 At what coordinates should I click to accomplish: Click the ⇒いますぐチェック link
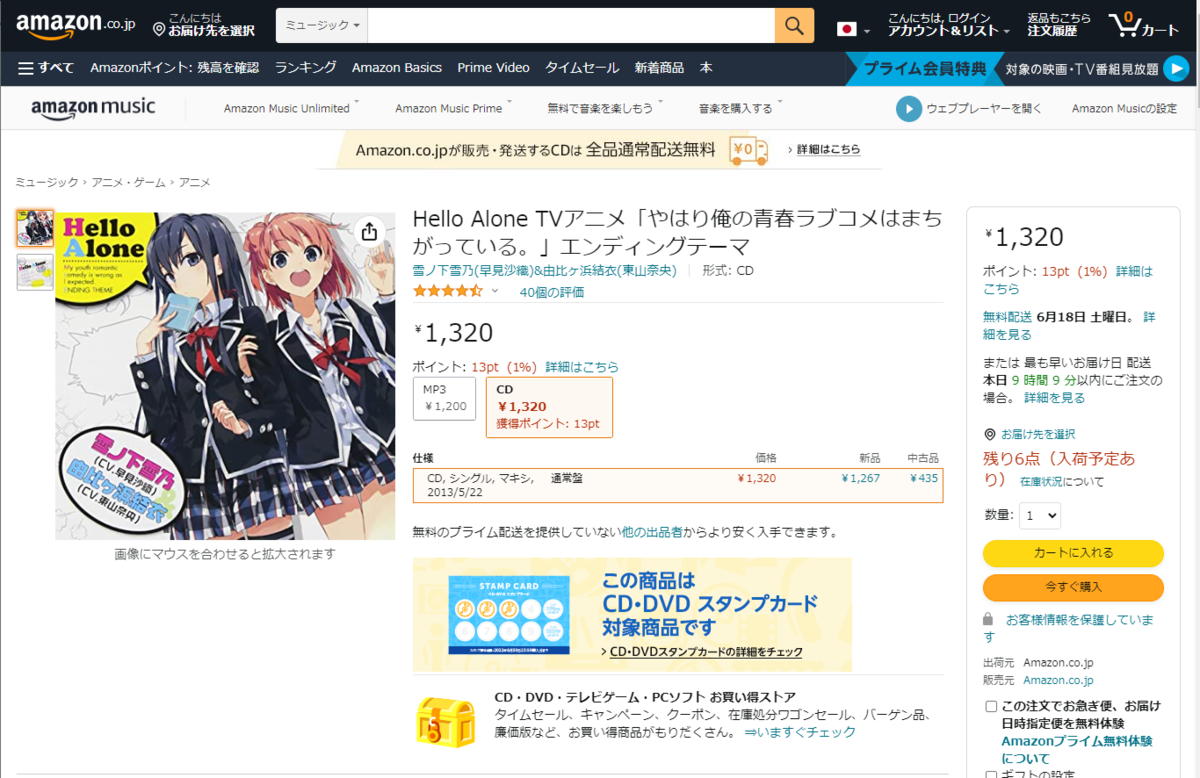[x=800, y=732]
